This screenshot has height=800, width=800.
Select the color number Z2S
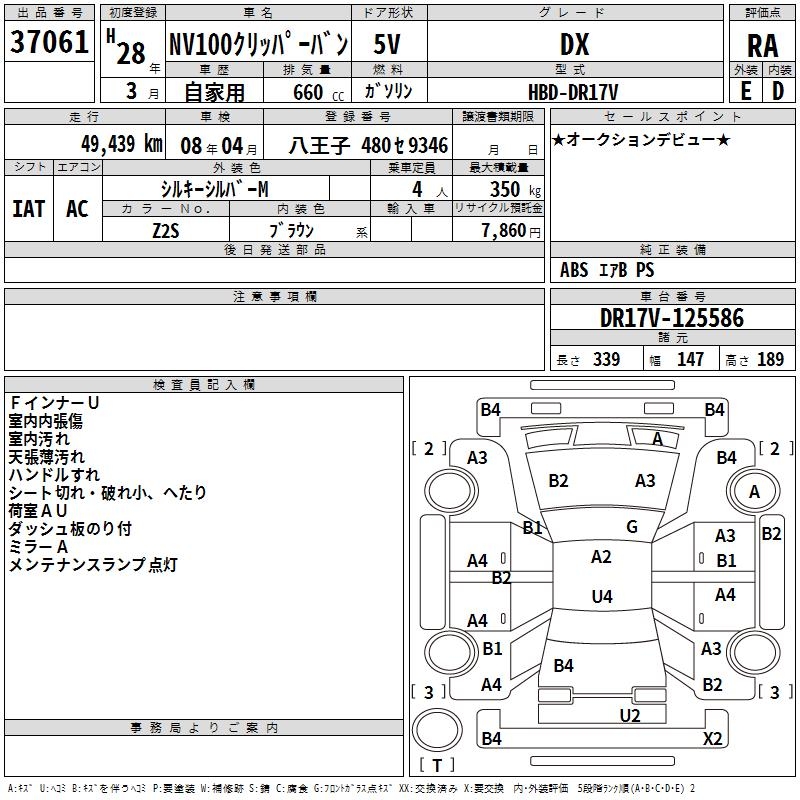point(166,231)
